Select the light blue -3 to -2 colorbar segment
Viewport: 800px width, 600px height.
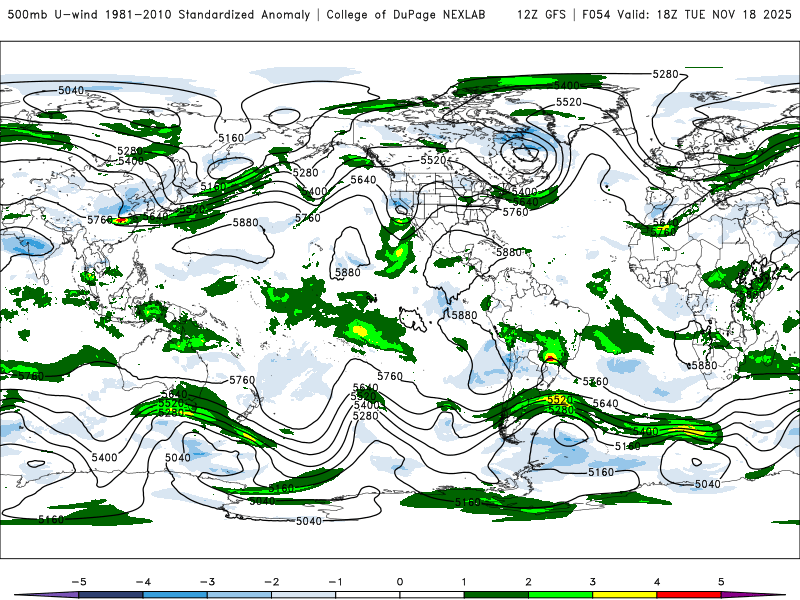point(239,595)
